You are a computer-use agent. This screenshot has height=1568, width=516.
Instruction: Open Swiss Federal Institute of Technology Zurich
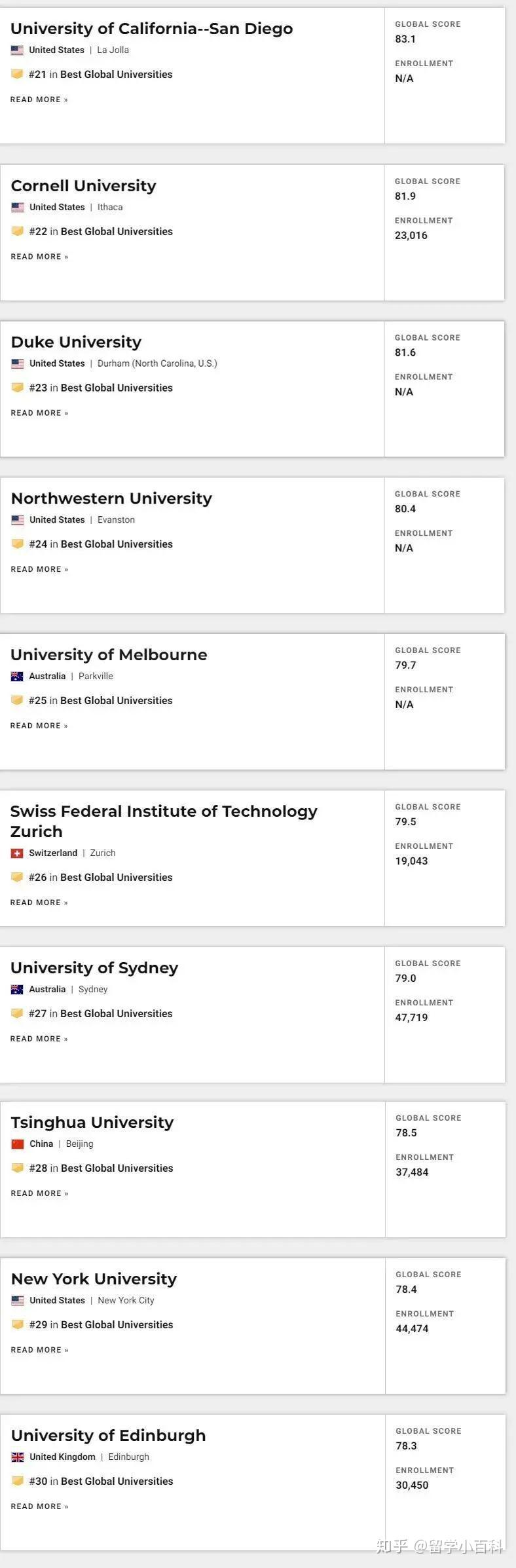[164, 821]
